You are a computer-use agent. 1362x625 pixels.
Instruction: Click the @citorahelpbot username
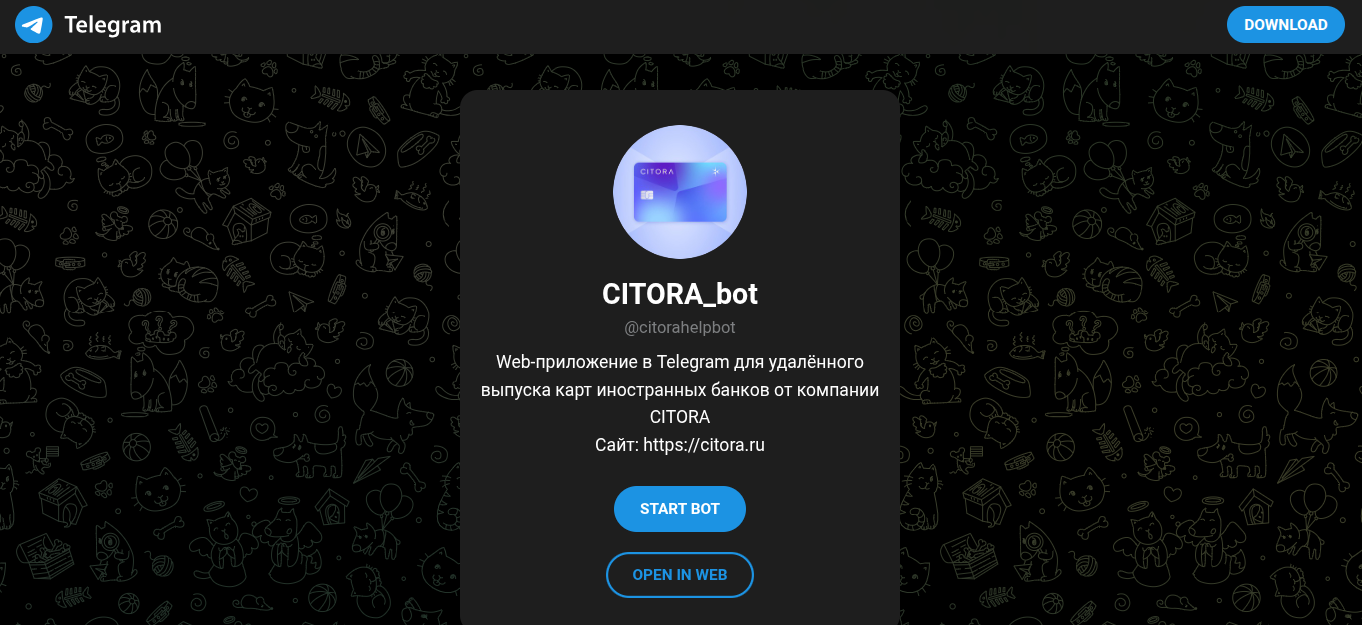coord(680,328)
